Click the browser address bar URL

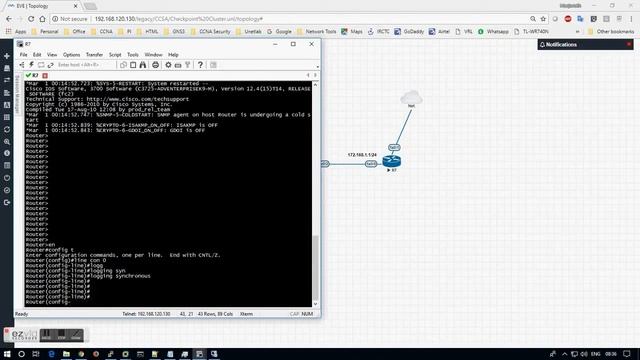coord(179,19)
